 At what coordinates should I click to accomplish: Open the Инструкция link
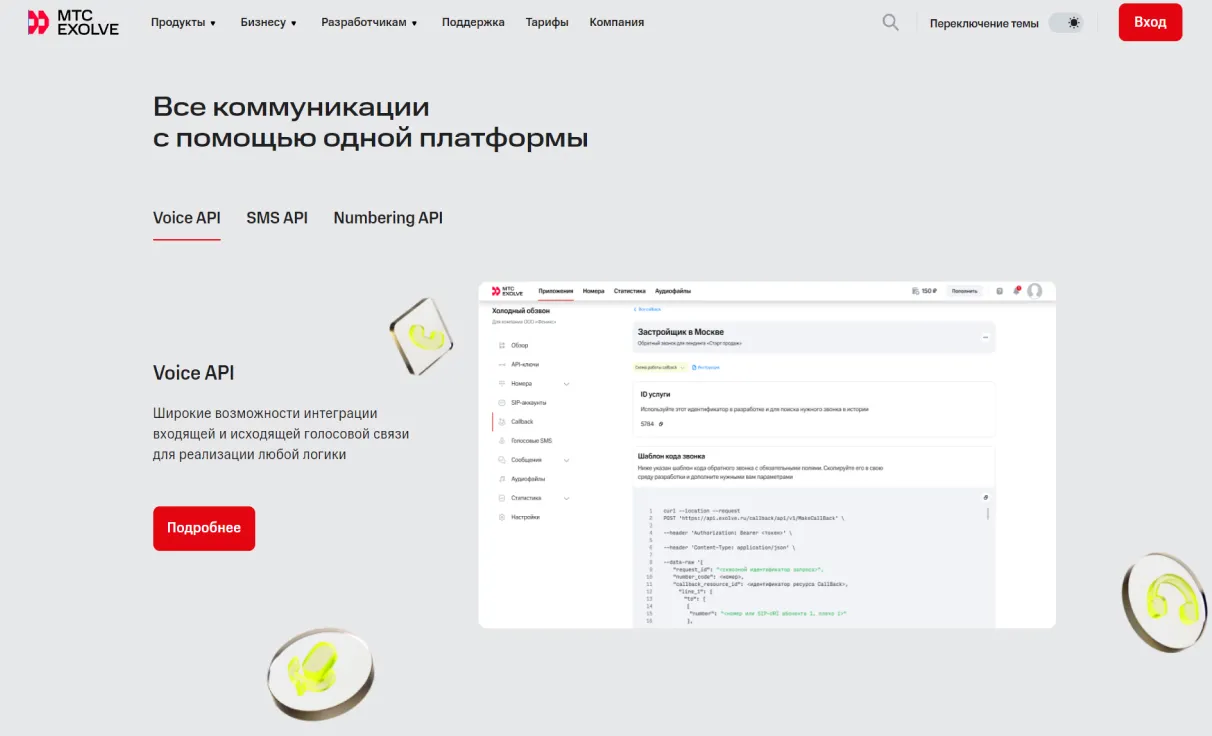pyautogui.click(x=706, y=367)
